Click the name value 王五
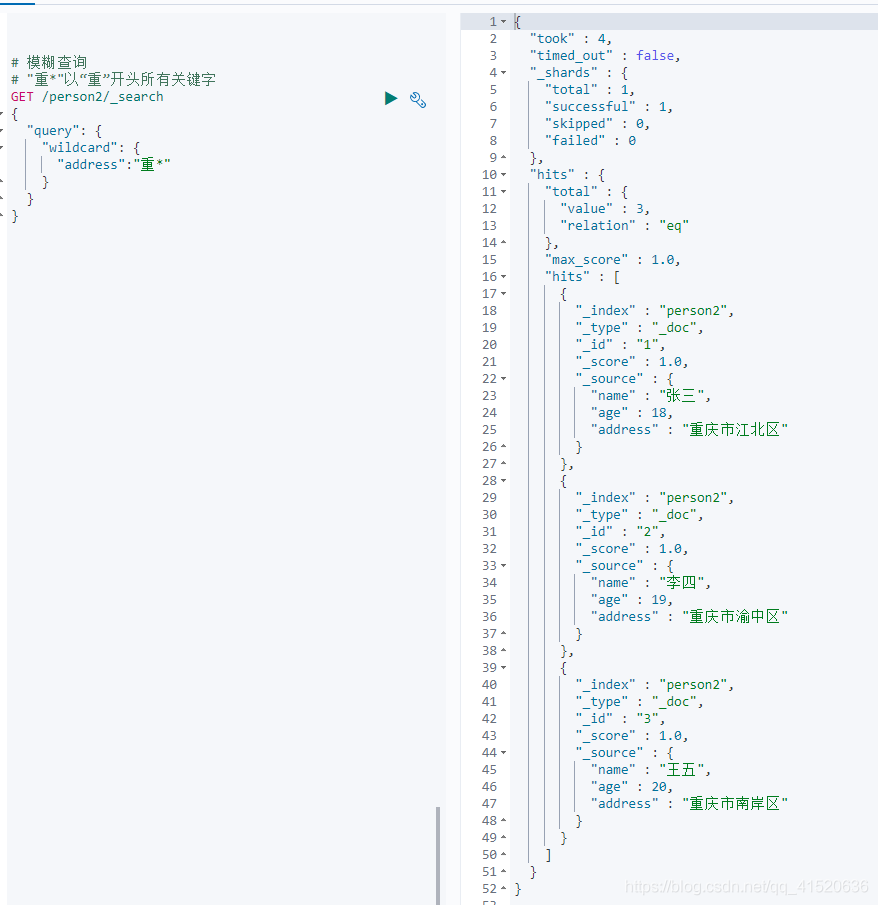The image size is (878, 905). [681, 770]
